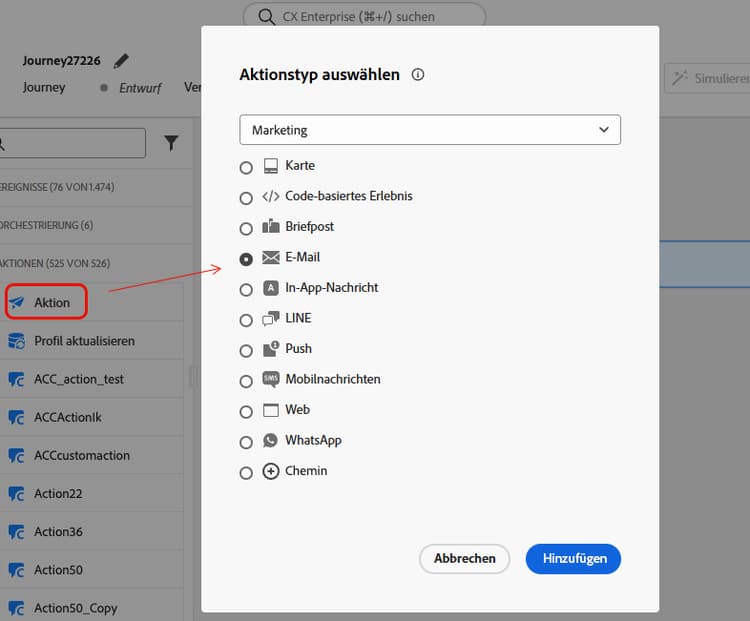The width and height of the screenshot is (750, 621).
Task: Click the Action50 custom action icon
Action: pos(17,570)
